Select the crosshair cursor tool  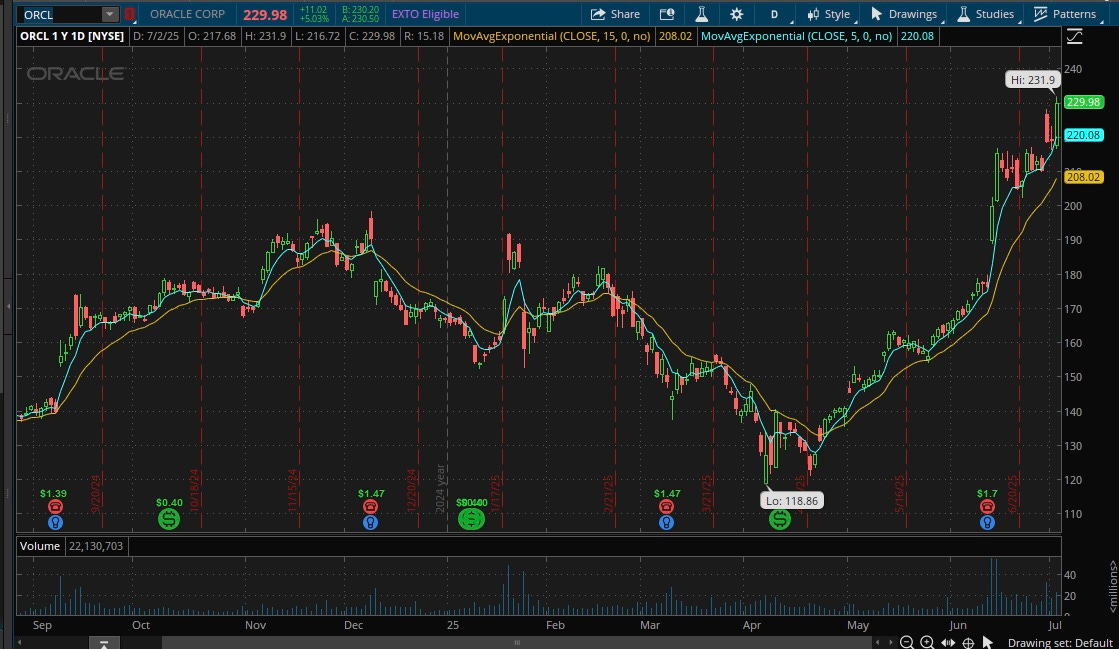coord(968,643)
